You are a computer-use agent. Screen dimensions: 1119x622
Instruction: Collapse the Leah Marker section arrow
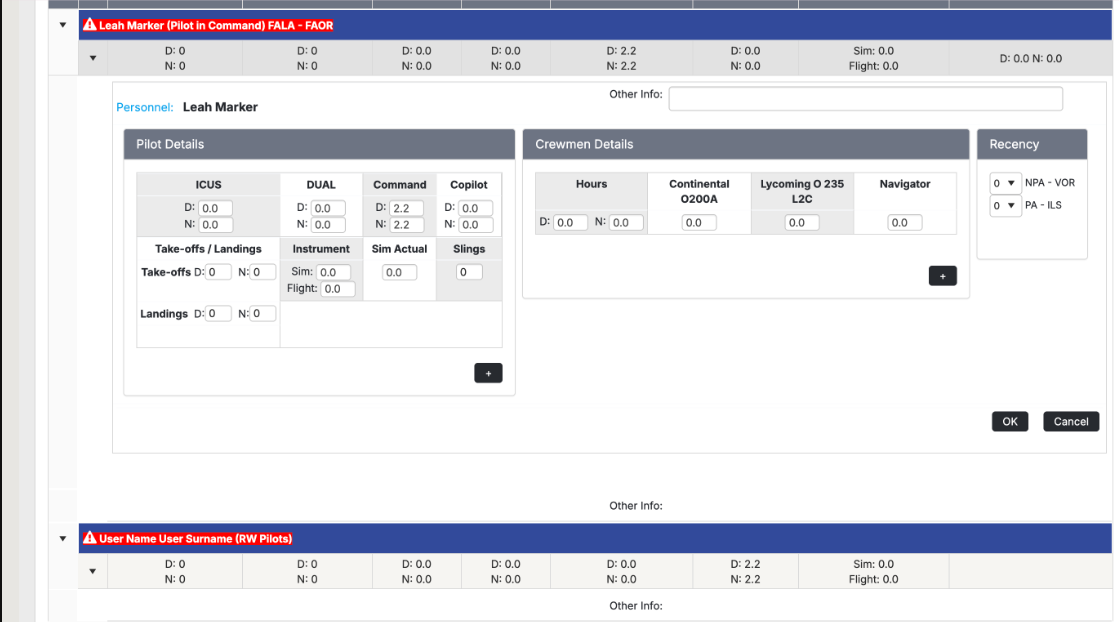pos(63,25)
